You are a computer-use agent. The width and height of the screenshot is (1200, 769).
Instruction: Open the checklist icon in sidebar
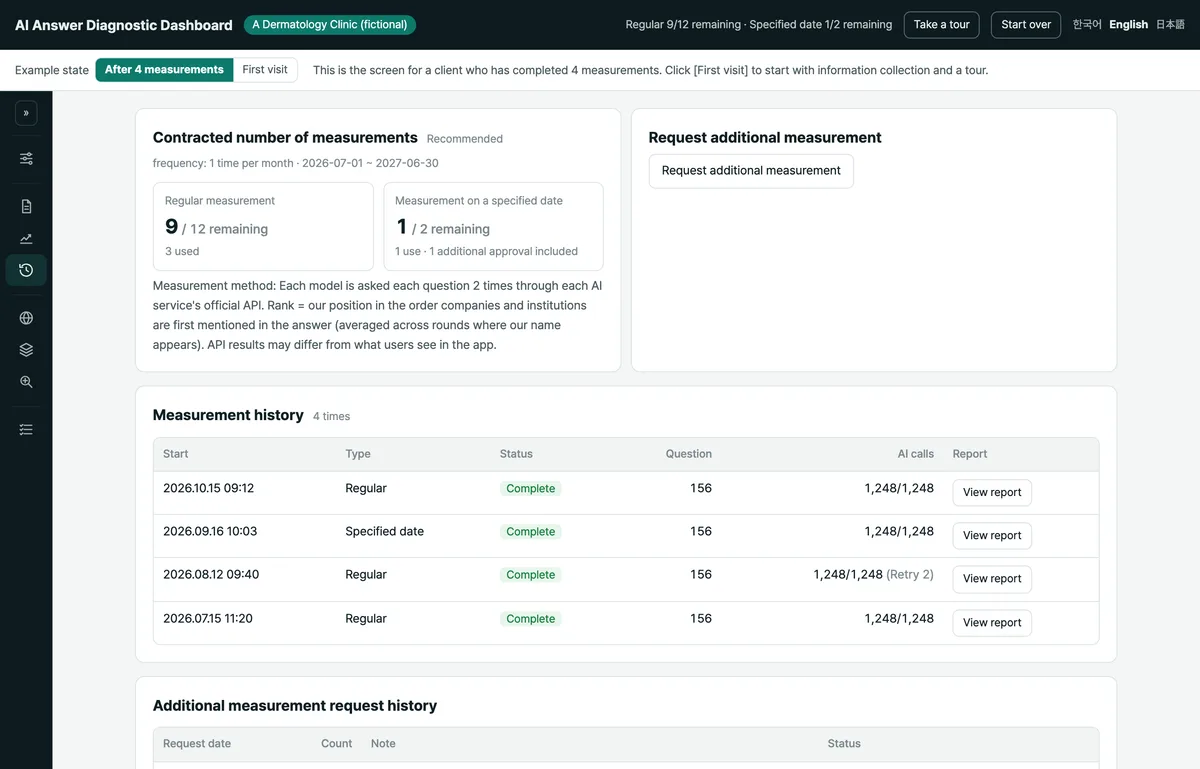[x=26, y=429]
